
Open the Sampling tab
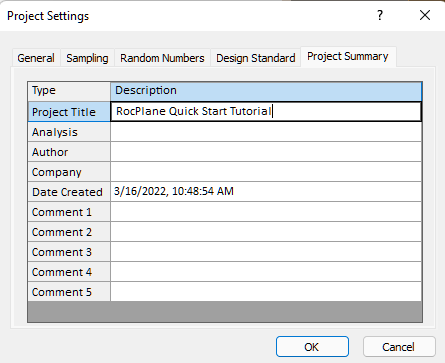point(87,58)
